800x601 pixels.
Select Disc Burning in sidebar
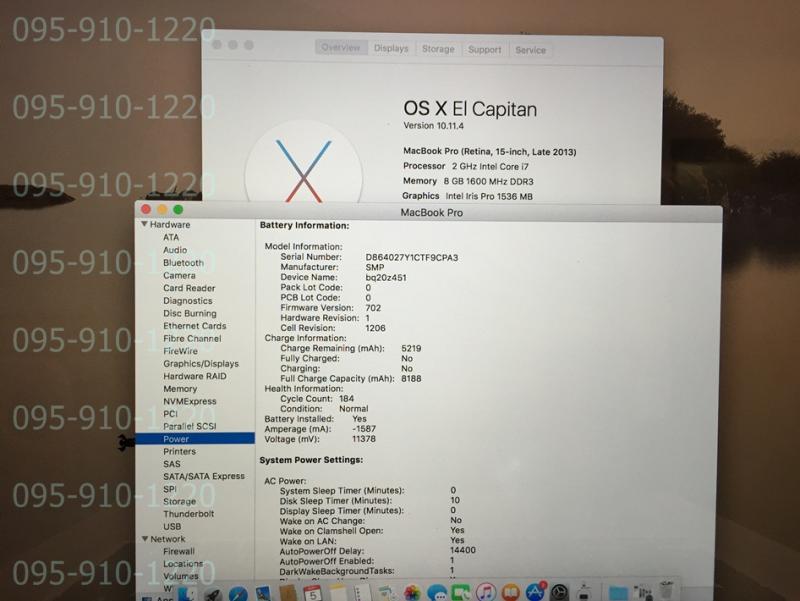pyautogui.click(x=190, y=313)
